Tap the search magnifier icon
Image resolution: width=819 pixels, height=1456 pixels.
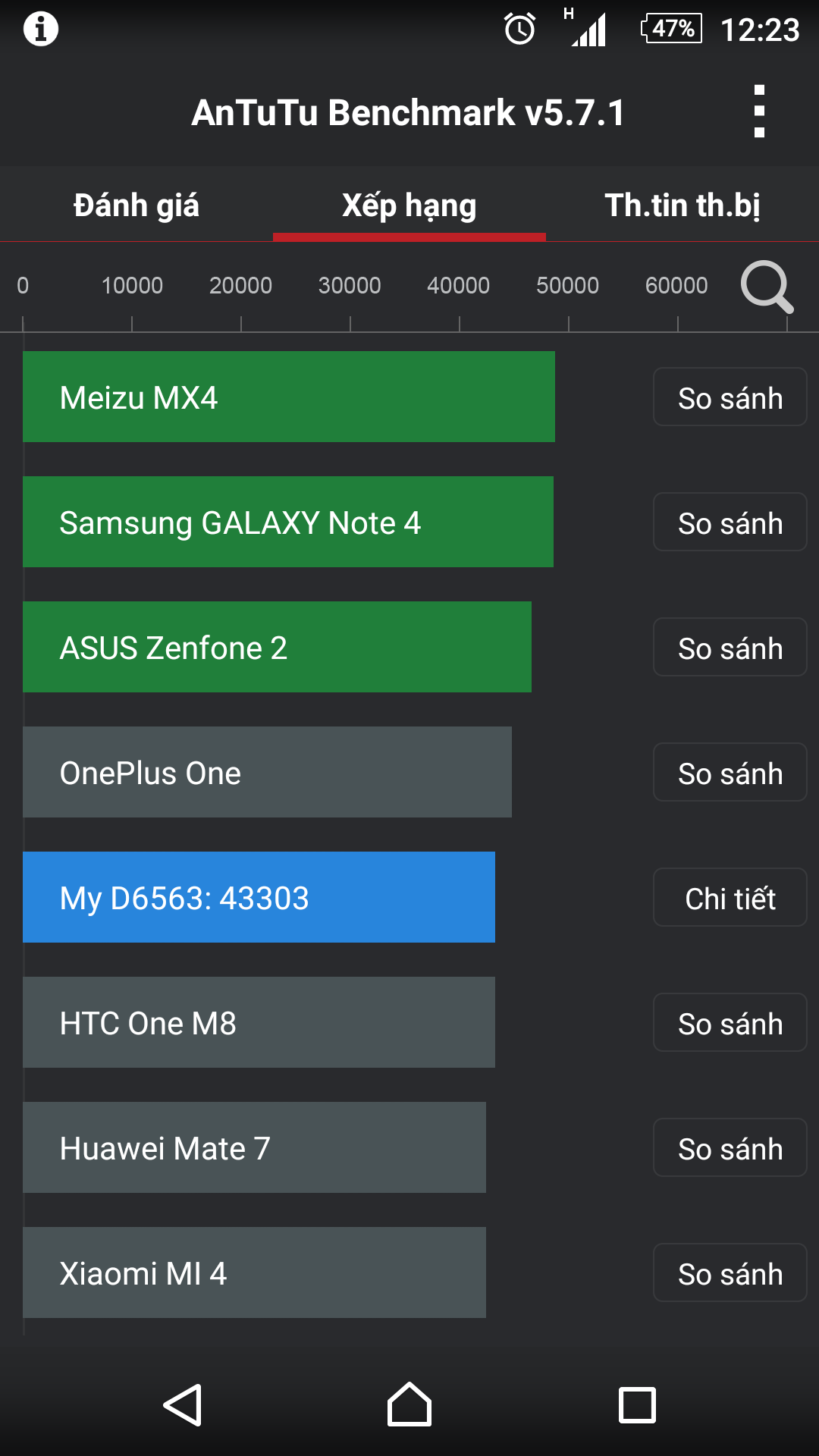pyautogui.click(x=767, y=287)
